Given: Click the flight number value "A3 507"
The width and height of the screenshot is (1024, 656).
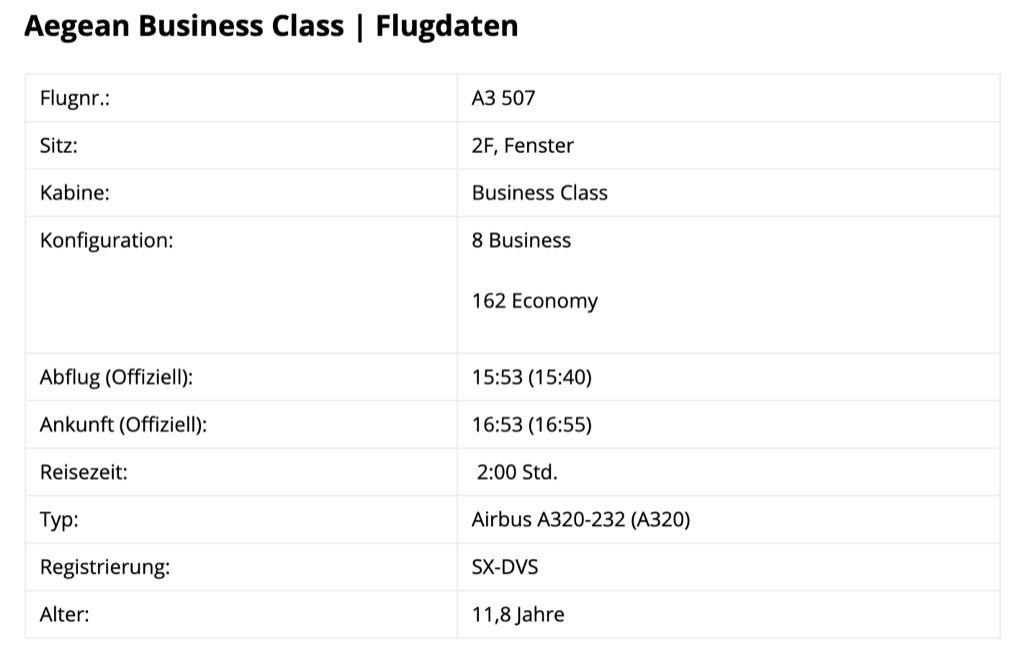Looking at the screenshot, I should point(503,98).
